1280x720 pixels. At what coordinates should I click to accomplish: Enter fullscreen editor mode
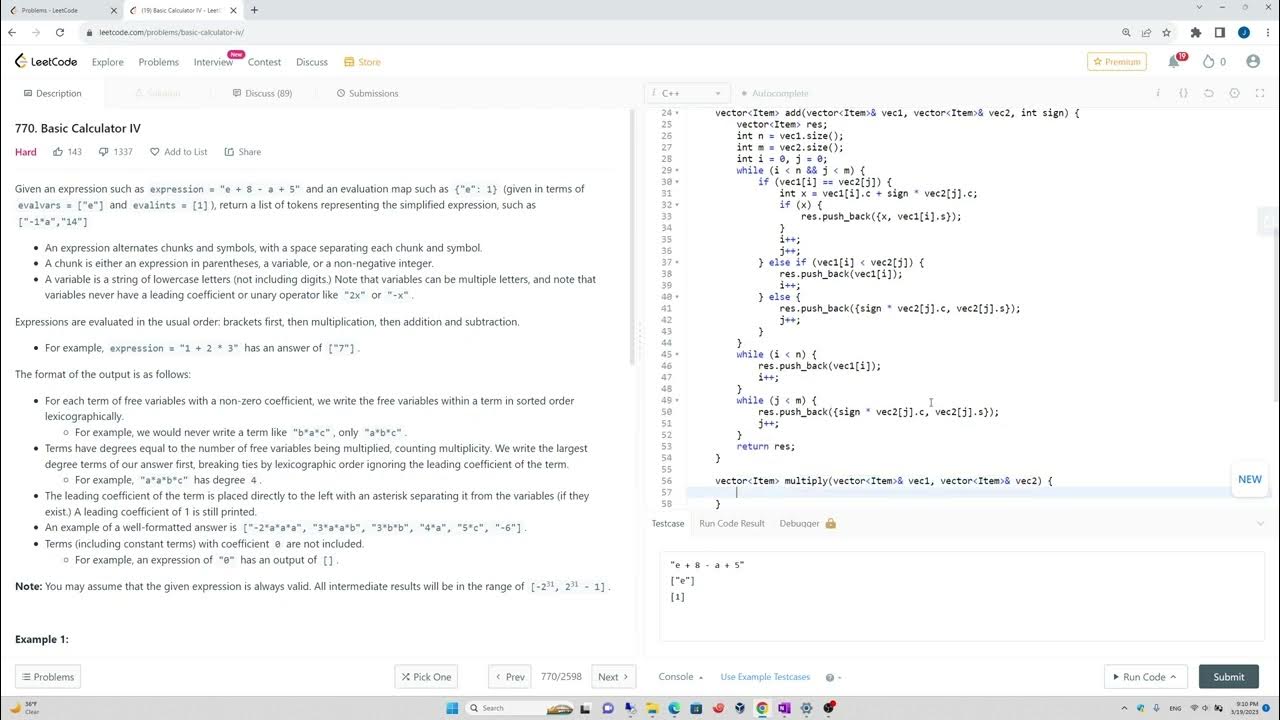[x=1259, y=93]
